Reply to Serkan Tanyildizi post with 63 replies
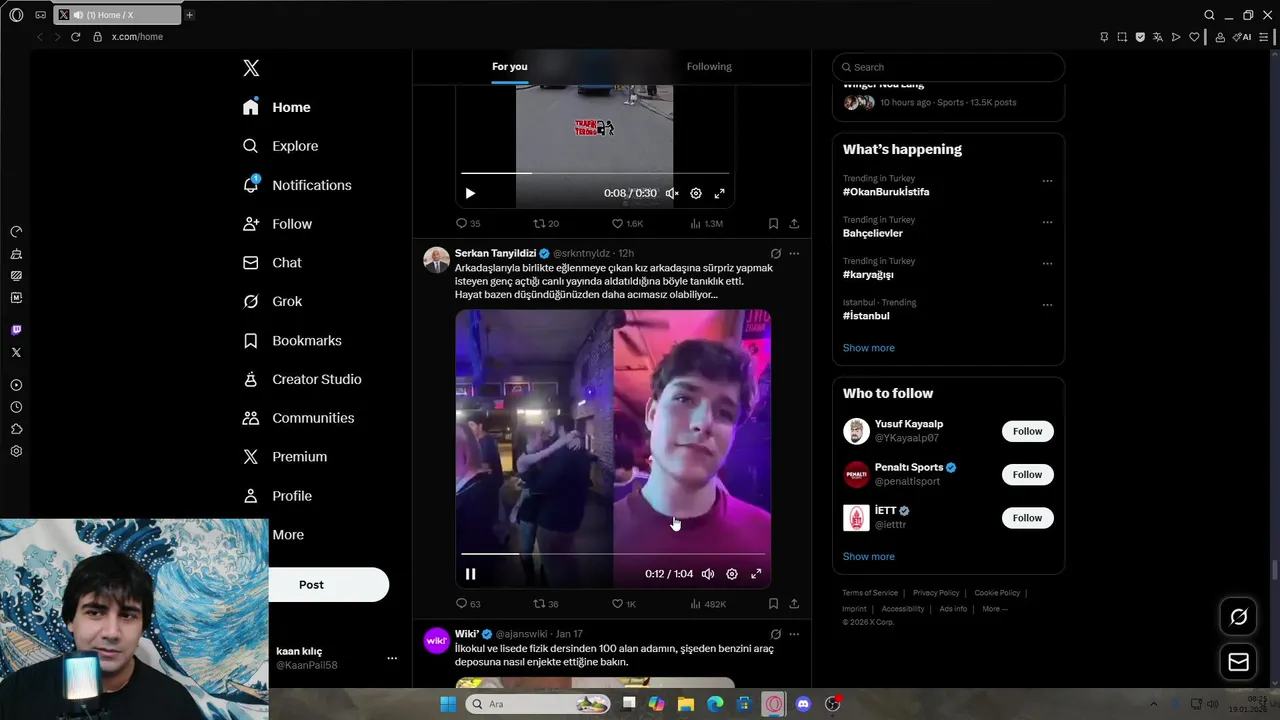This screenshot has height=720, width=1280. point(468,604)
